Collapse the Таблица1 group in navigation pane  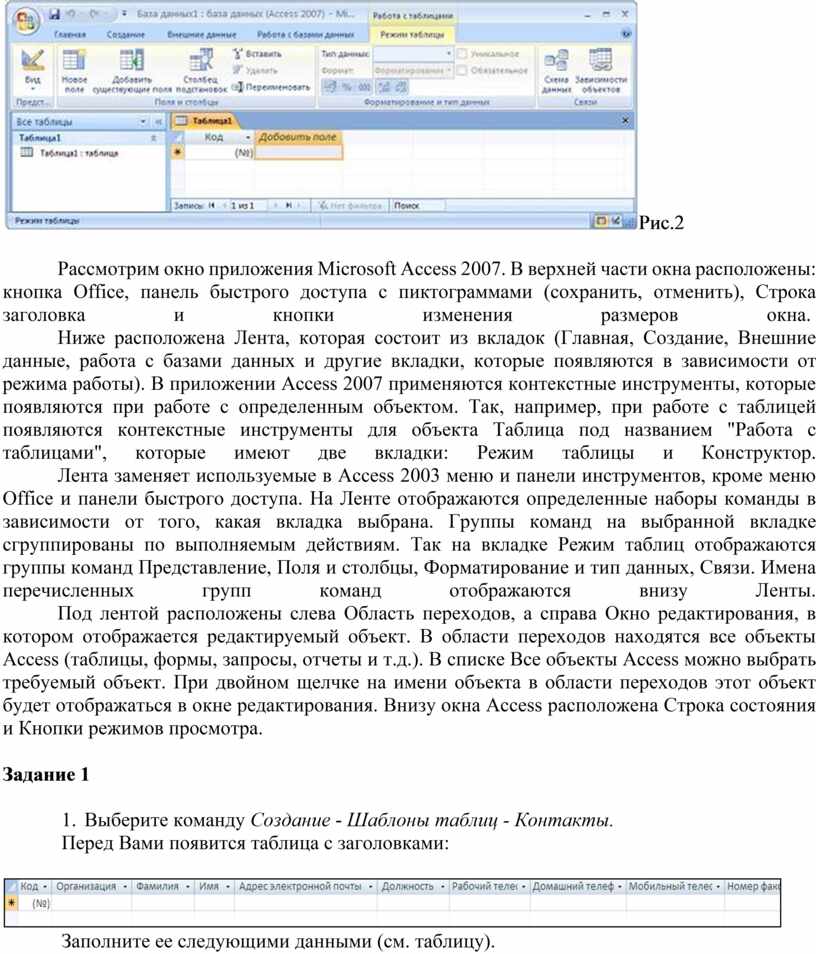(153, 138)
